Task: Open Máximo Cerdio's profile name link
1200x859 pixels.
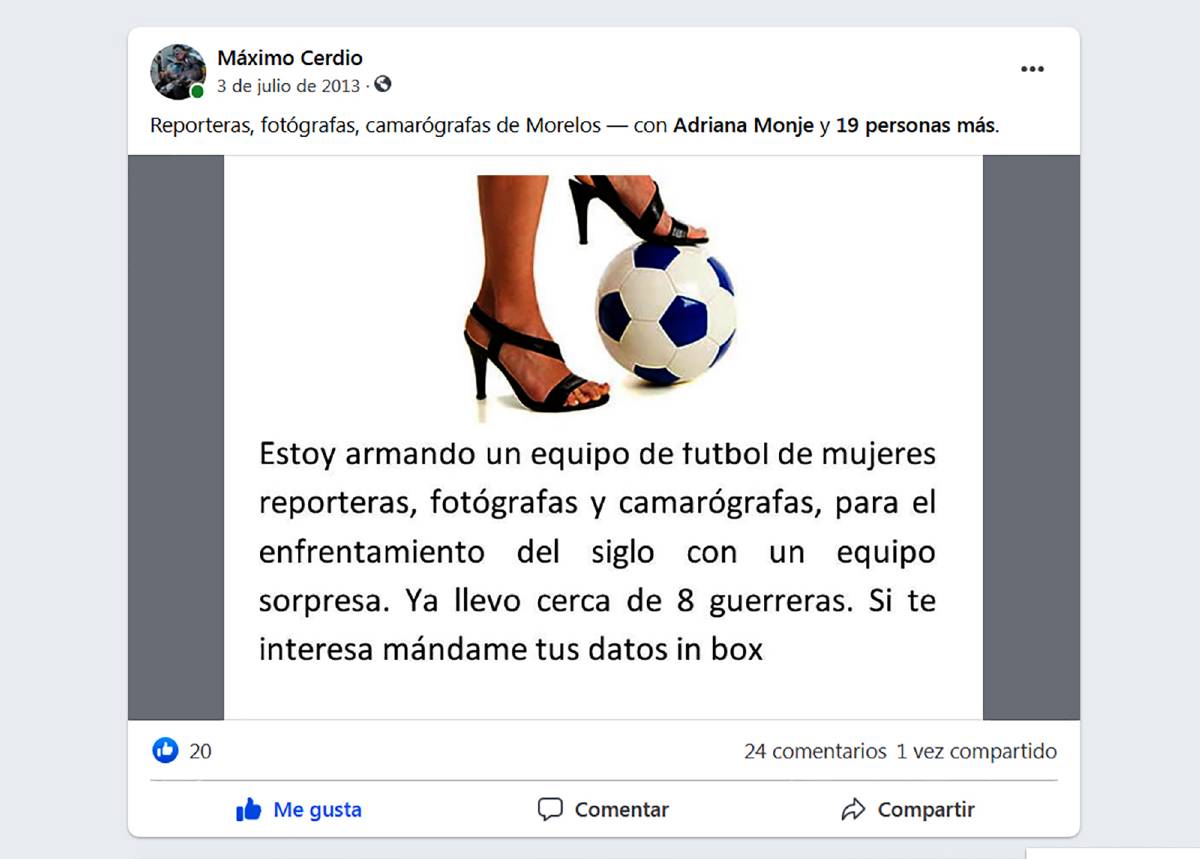Action: pyautogui.click(x=290, y=58)
